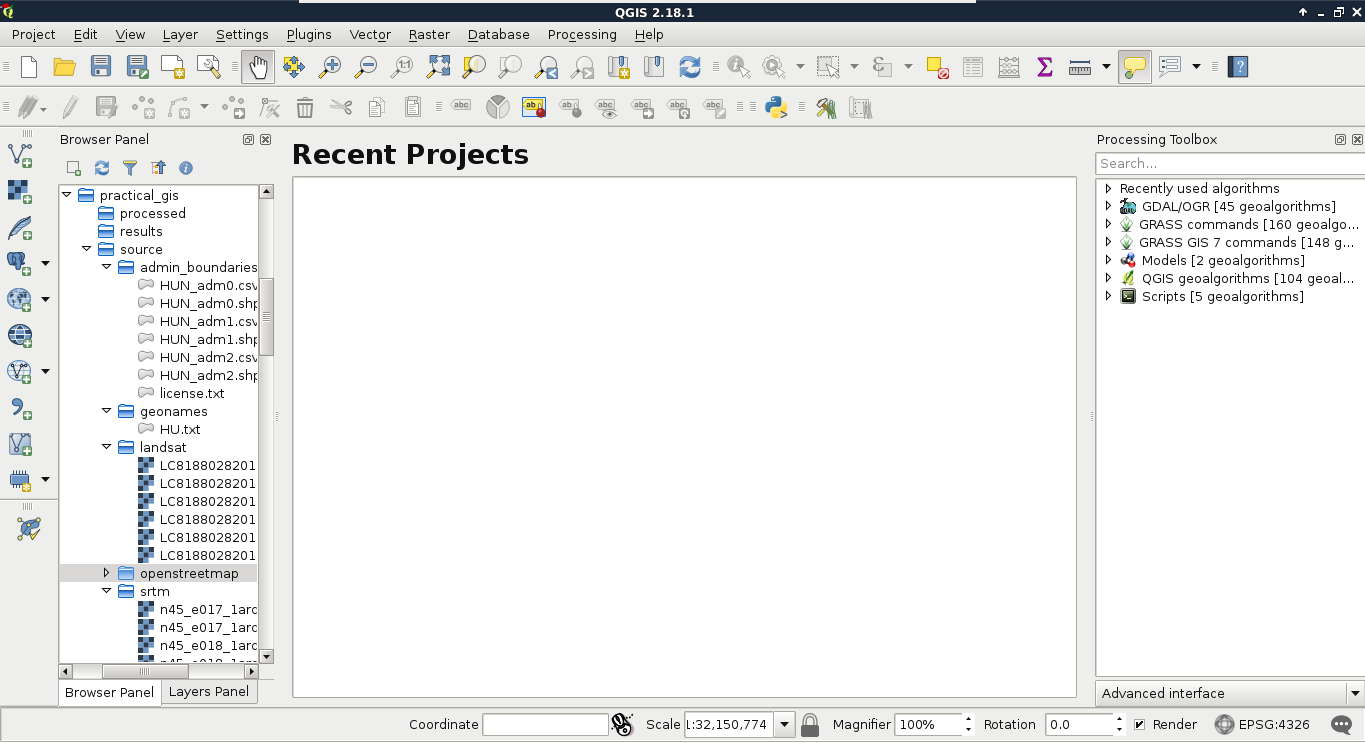
Task: Open the Advanced interface dropdown
Action: (x=1355, y=693)
